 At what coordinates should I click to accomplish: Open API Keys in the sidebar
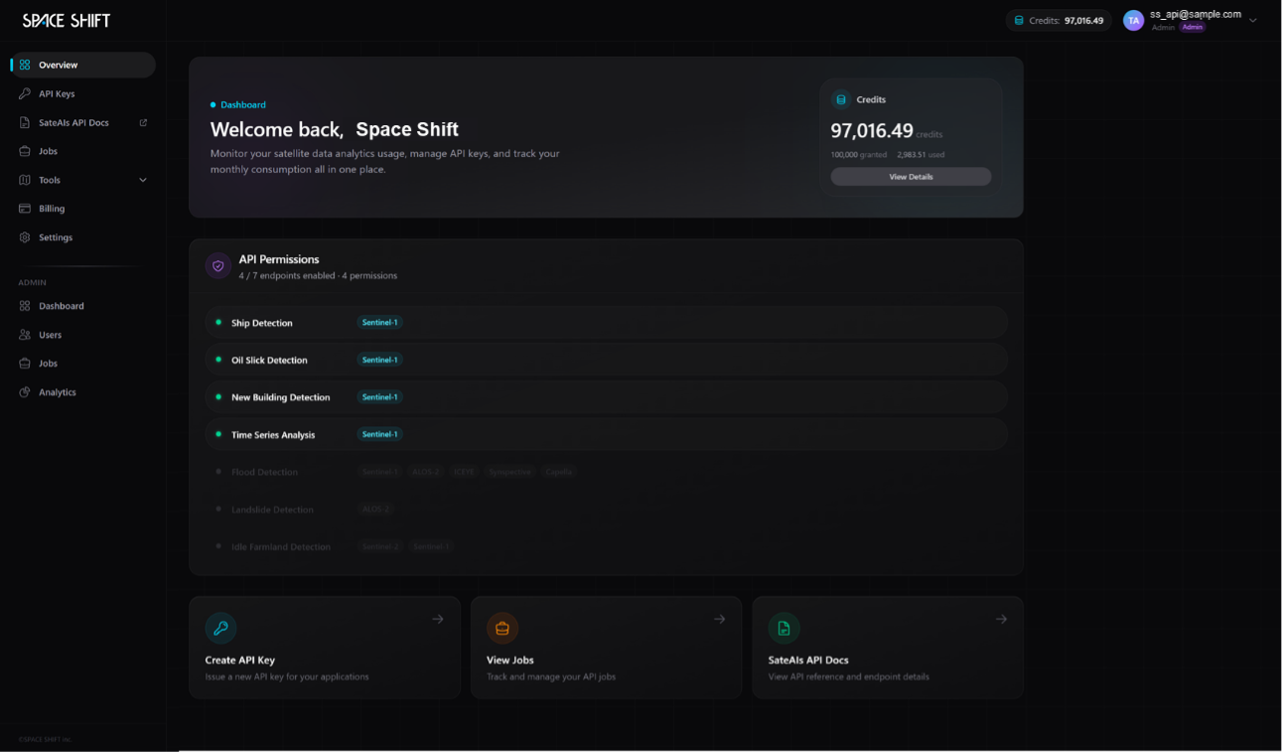[57, 94]
